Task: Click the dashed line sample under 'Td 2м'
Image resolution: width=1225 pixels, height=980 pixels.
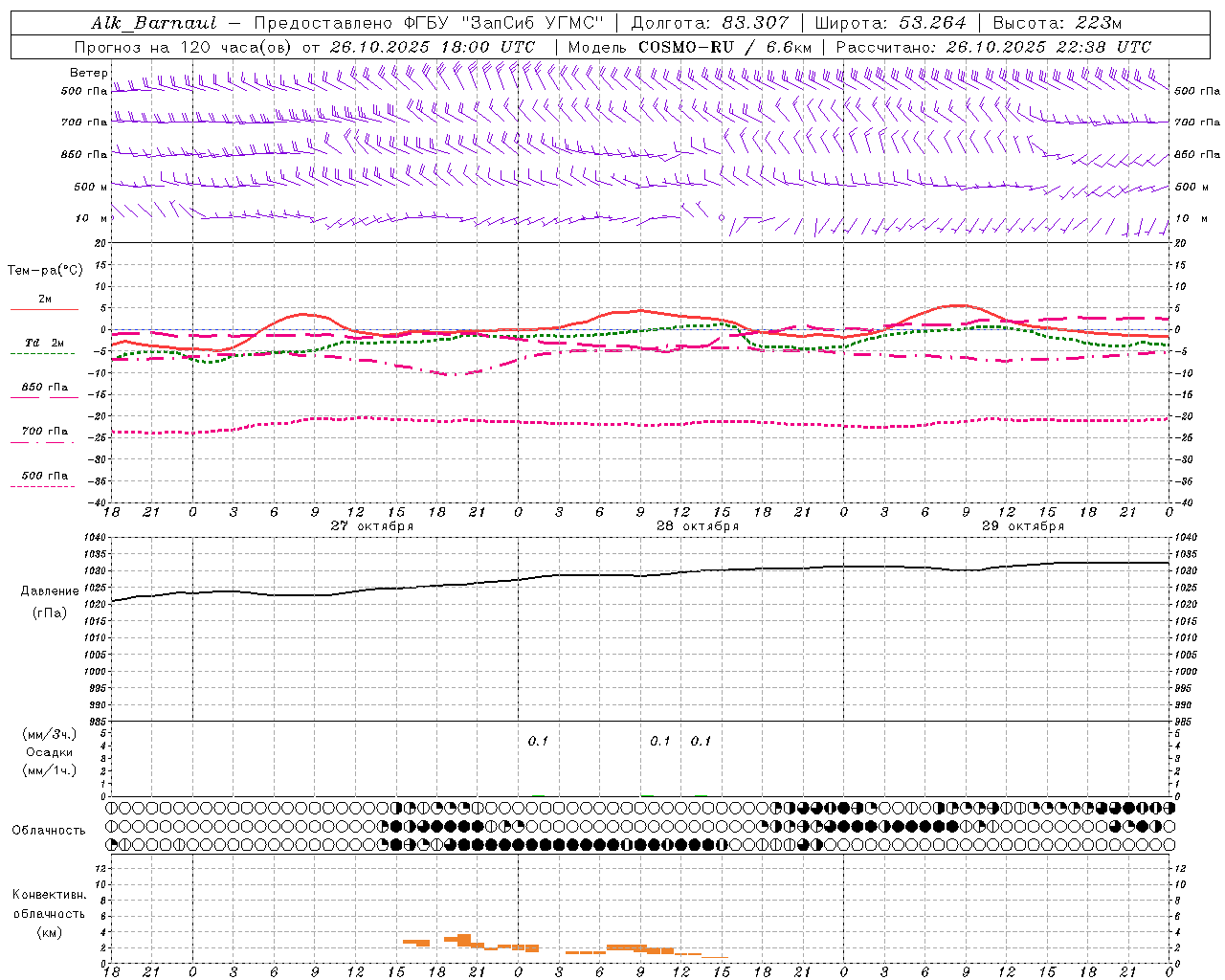Action: (42, 353)
